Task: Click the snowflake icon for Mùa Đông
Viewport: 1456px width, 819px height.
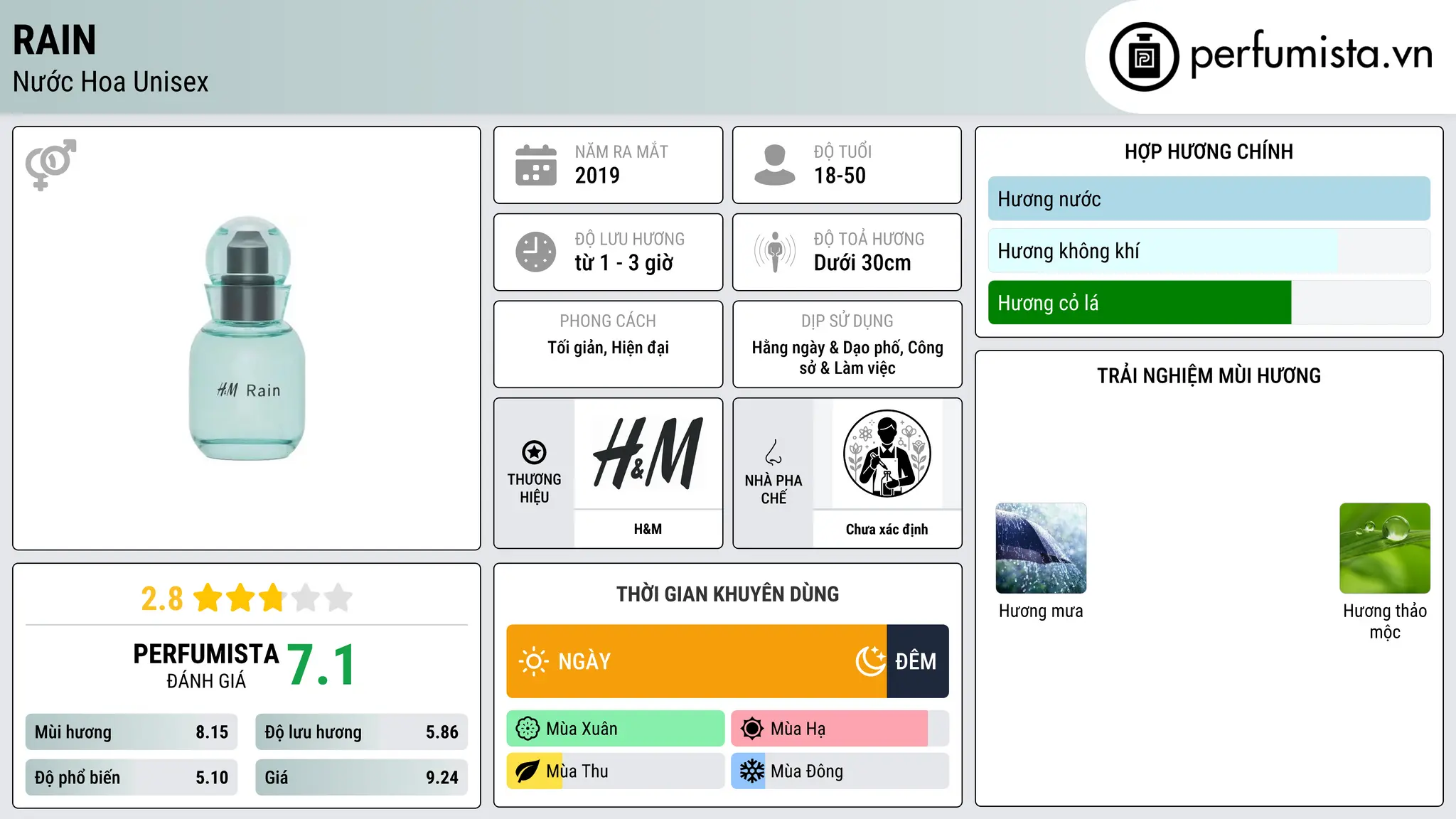Action: tap(751, 771)
